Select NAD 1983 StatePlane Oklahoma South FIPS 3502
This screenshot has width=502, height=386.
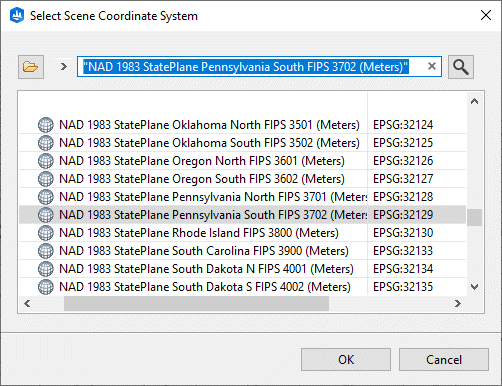pyautogui.click(x=209, y=143)
